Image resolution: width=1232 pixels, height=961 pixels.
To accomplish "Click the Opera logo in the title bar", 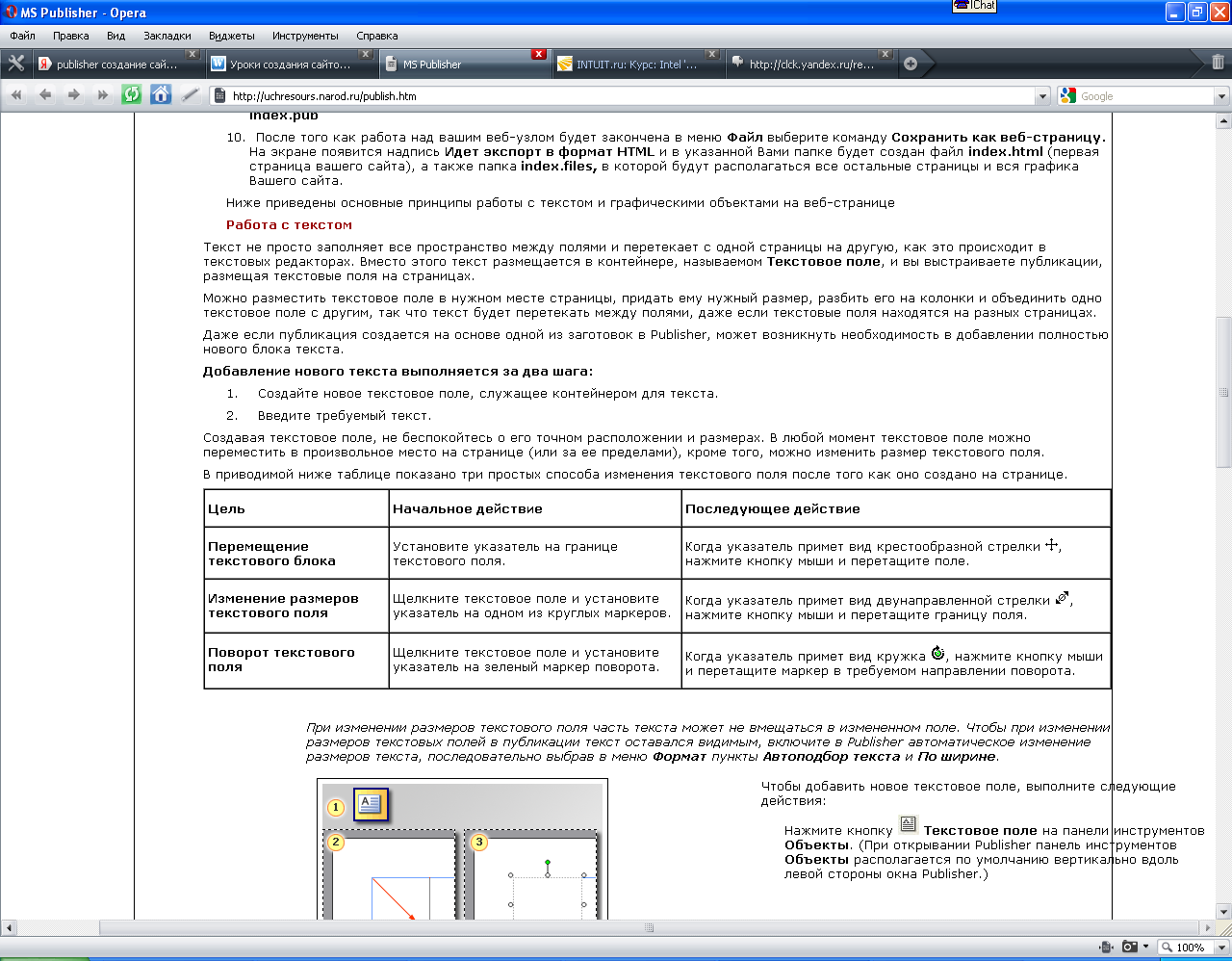I will click(11, 13).
